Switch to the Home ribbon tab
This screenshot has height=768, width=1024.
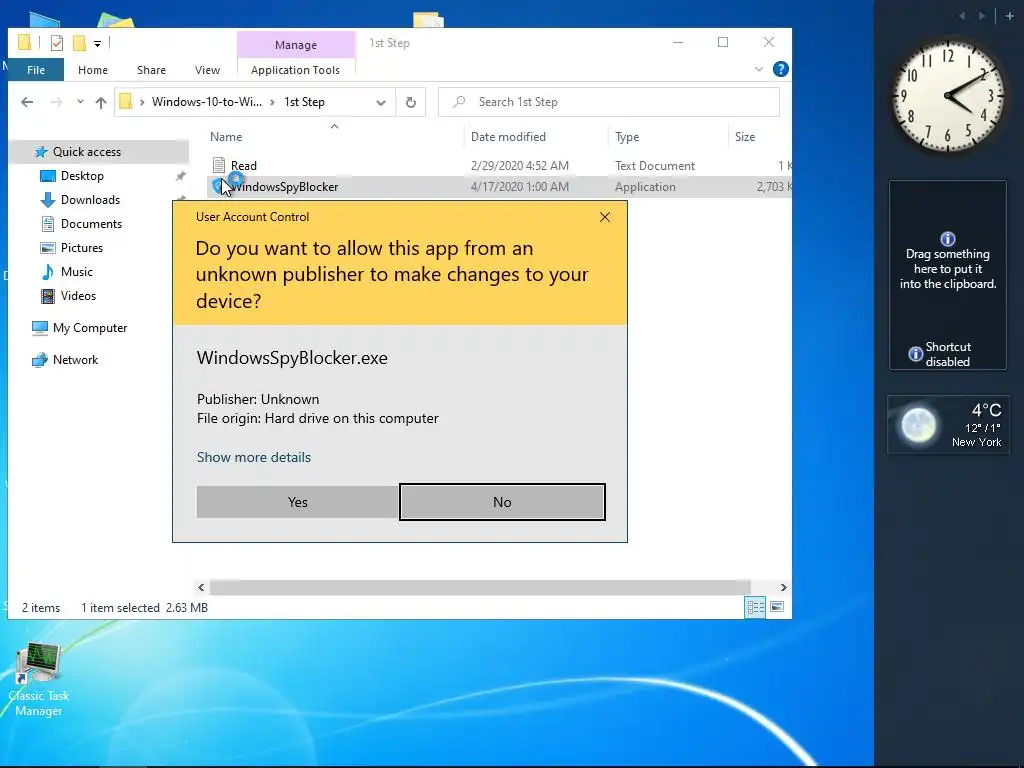[x=93, y=70]
